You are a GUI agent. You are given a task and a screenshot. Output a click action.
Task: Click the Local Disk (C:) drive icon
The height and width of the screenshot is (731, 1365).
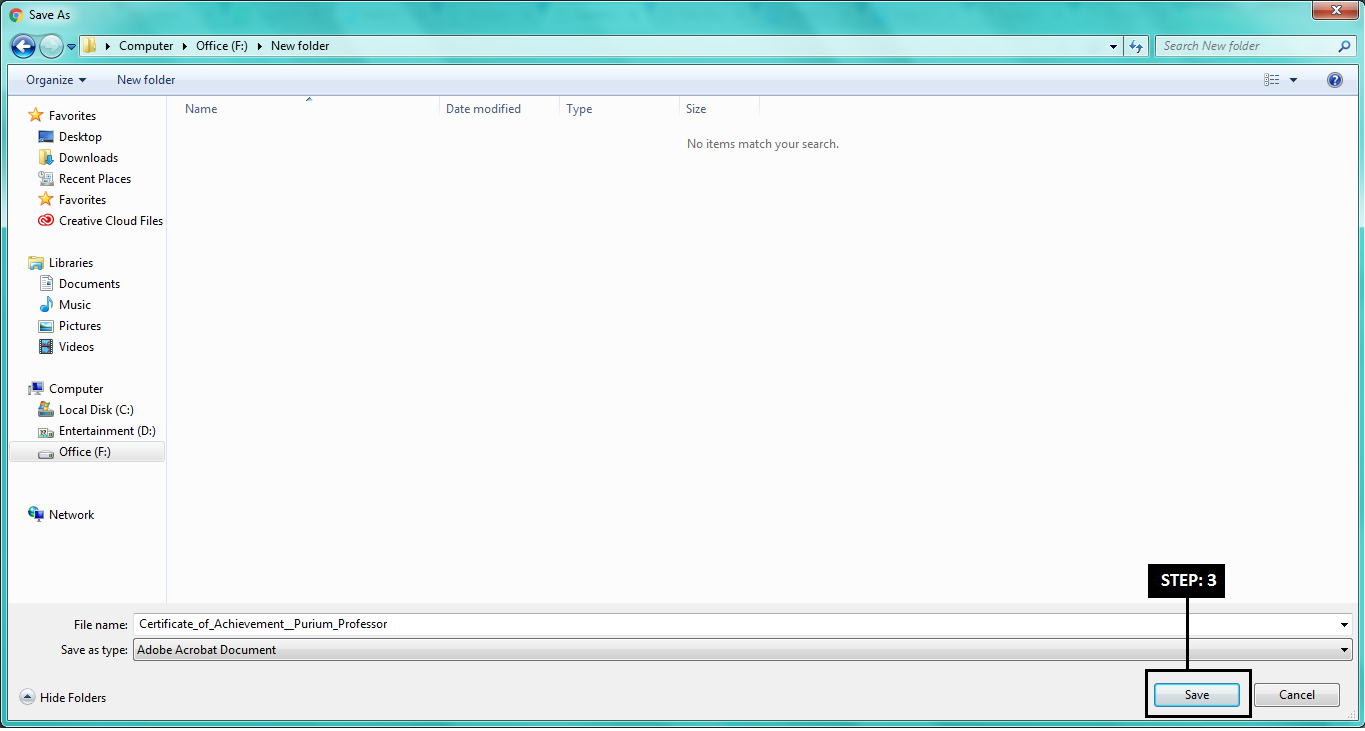click(46, 410)
